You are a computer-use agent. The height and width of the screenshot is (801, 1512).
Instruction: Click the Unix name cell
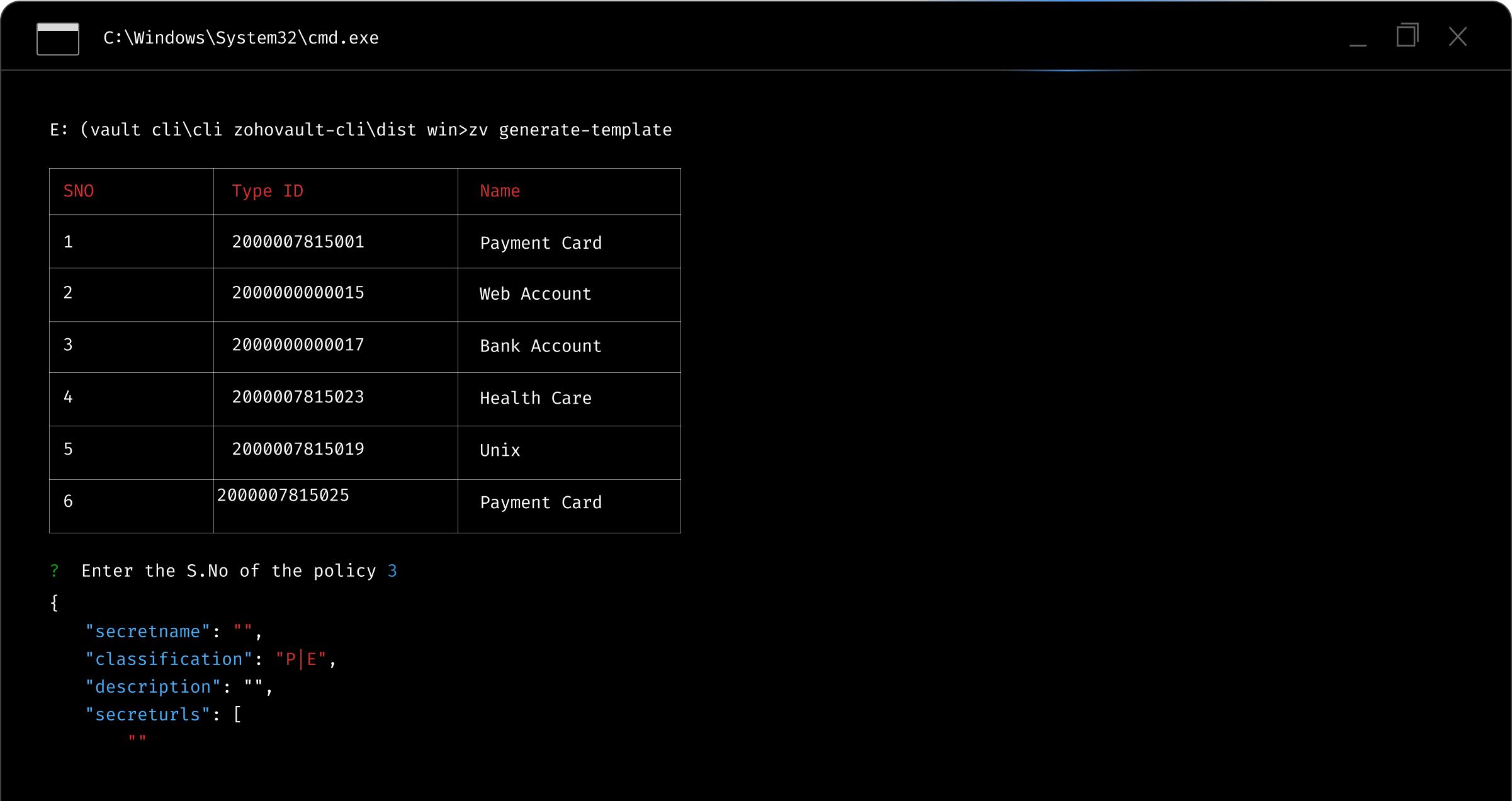(x=500, y=451)
